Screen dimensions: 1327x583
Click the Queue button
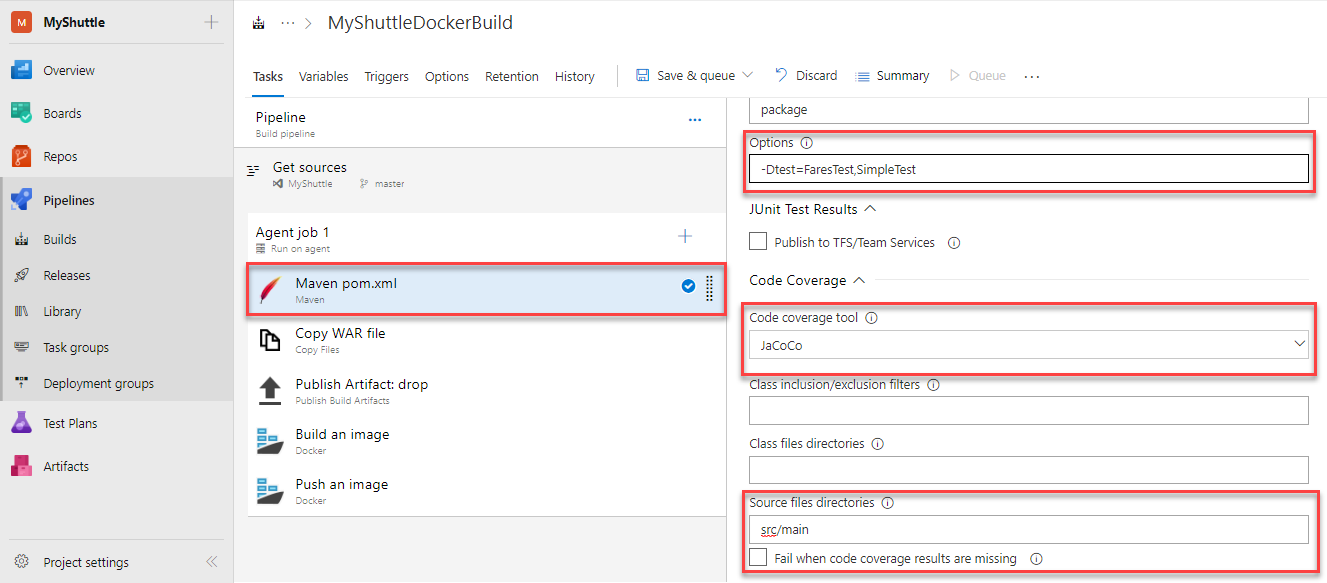pyautogui.click(x=977, y=76)
